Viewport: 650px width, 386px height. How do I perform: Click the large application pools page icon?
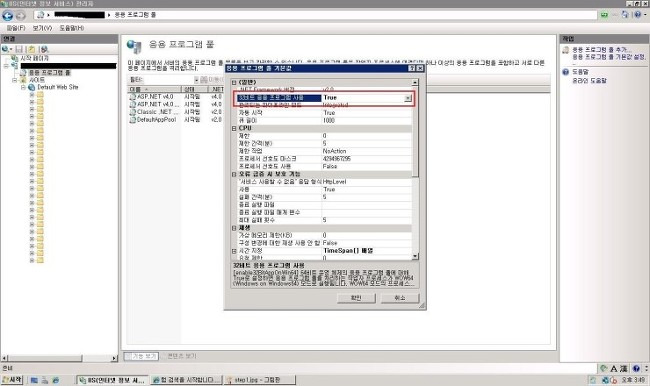pos(134,46)
